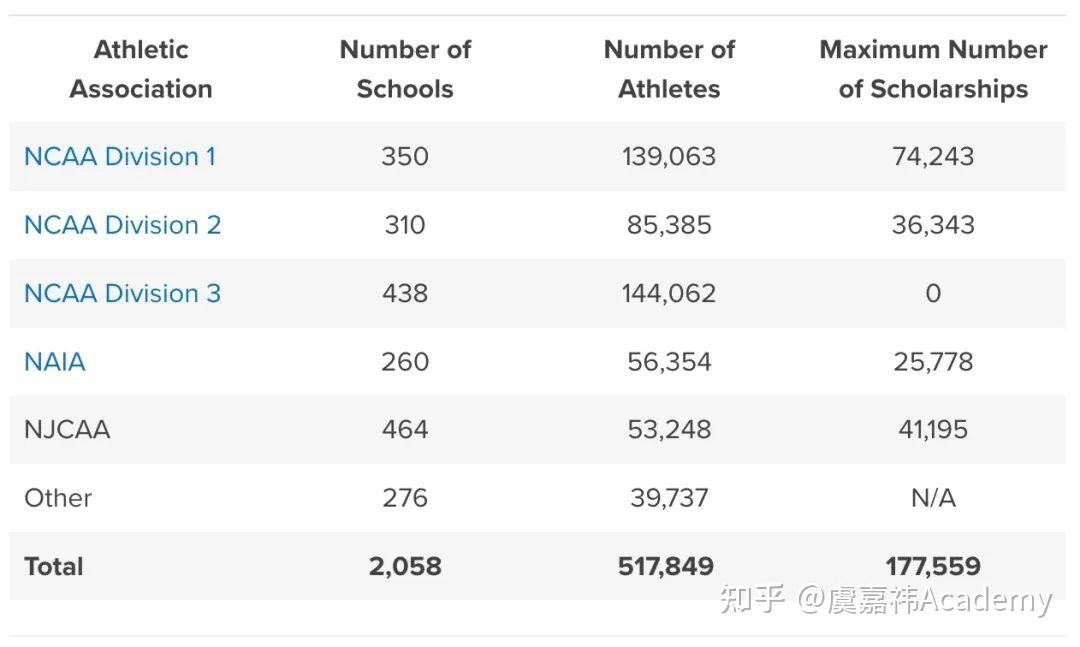
Task: Select the 144,062 athletes value
Action: click(x=670, y=293)
